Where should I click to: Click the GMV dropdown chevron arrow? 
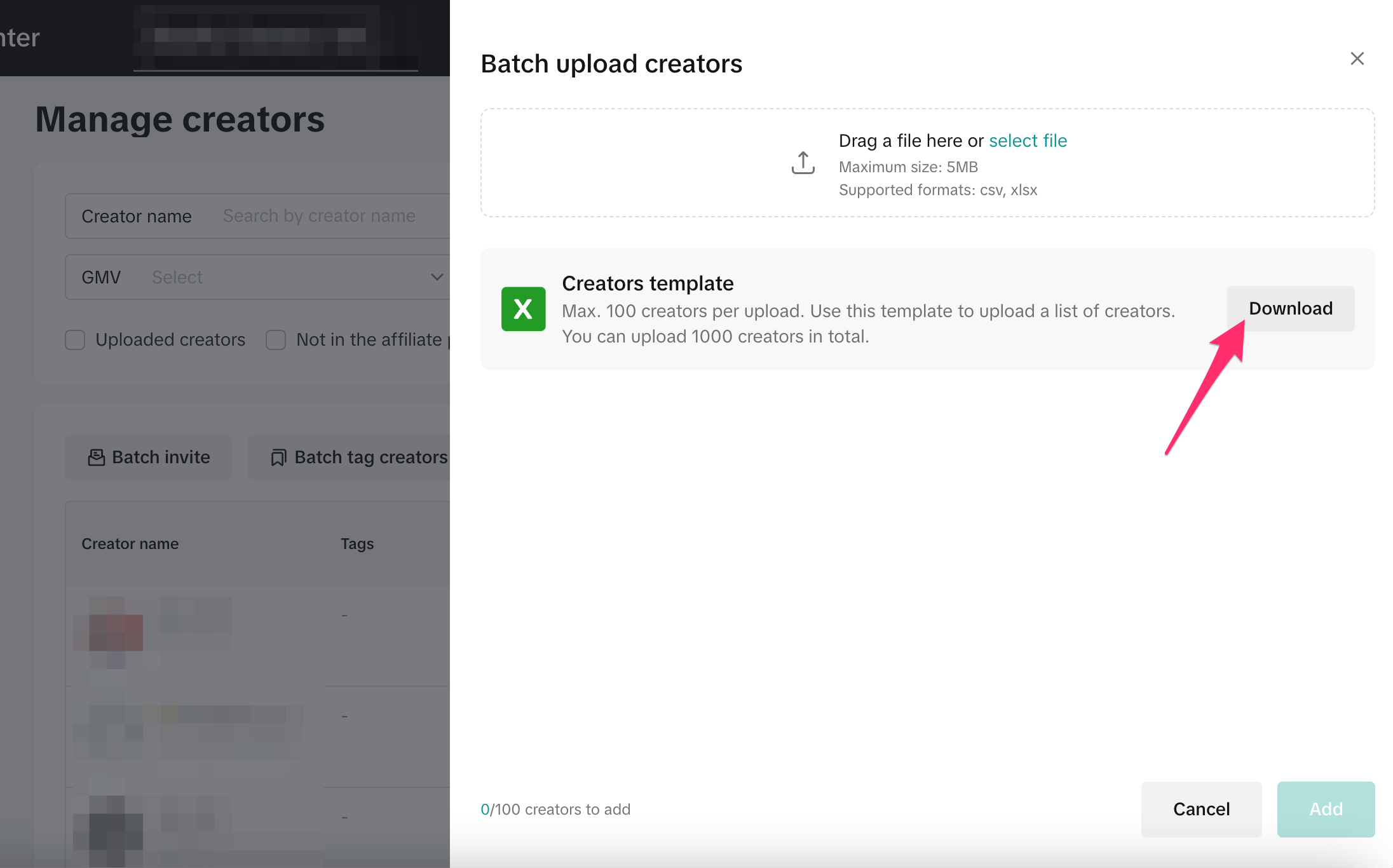coord(437,277)
